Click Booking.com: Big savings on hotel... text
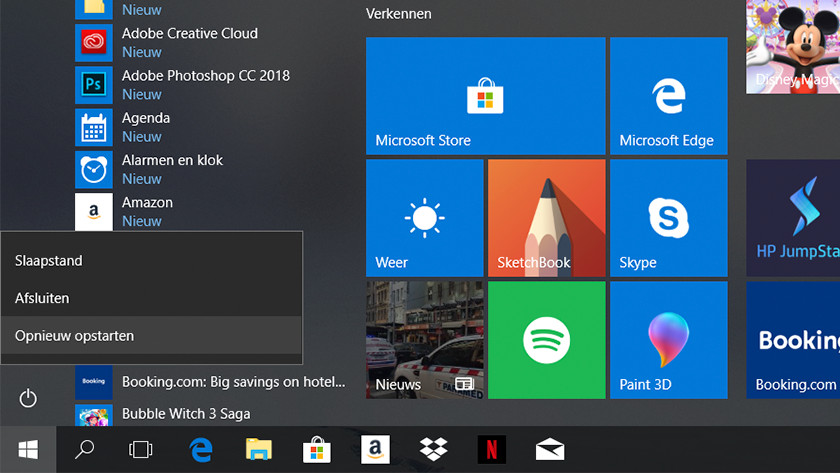Image resolution: width=840 pixels, height=473 pixels. [234, 382]
